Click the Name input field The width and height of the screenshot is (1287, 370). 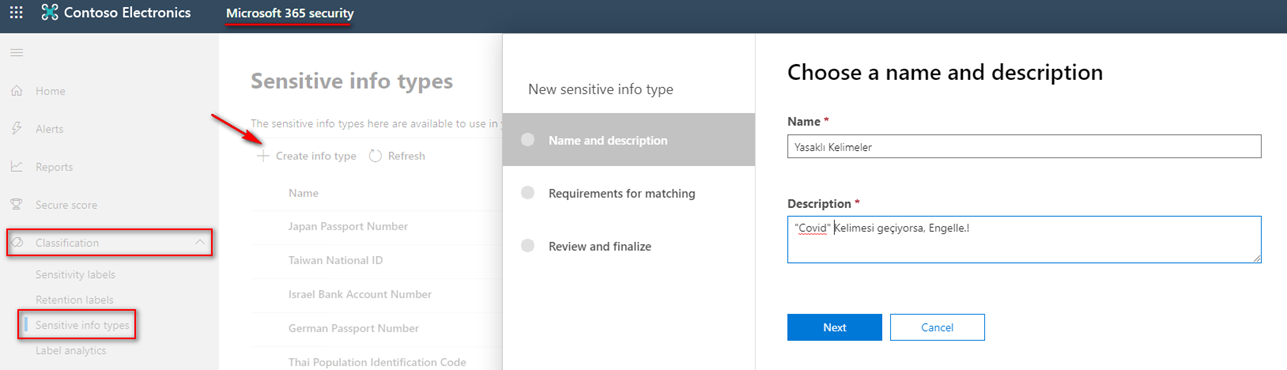point(1024,146)
